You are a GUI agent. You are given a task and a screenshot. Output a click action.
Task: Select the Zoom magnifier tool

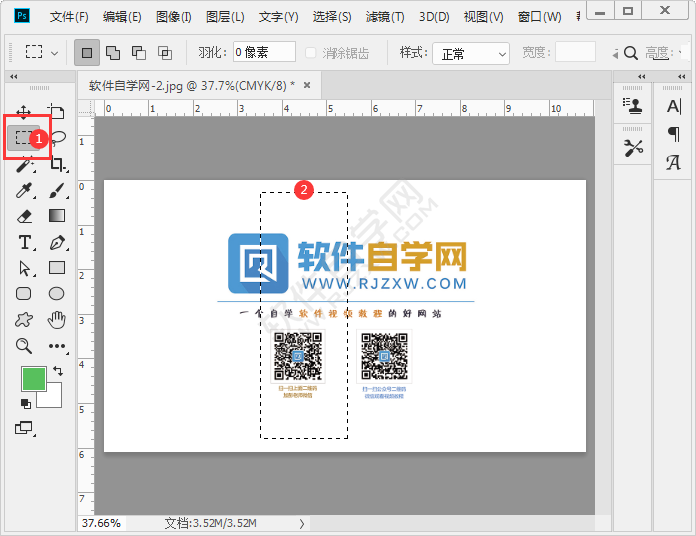click(x=24, y=346)
